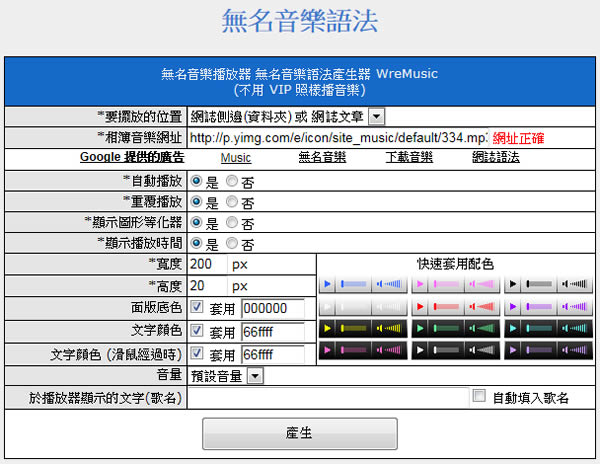
Task: Set 自動播放 to 否
Action: coord(232,181)
